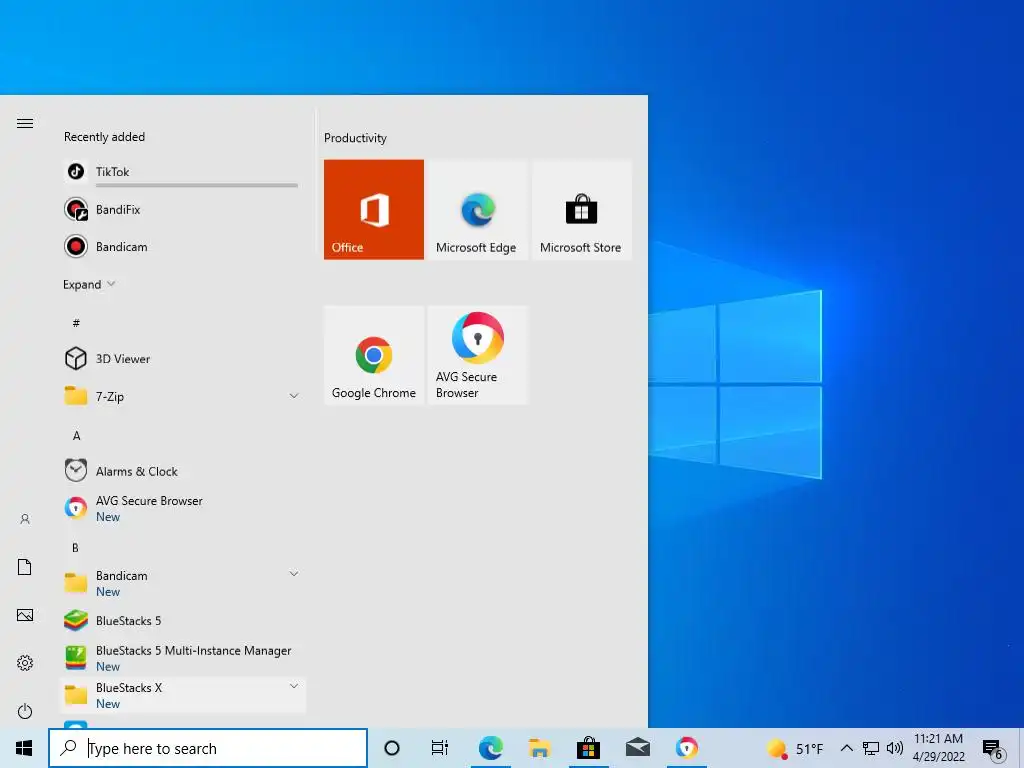Open Alarms & Clock app
This screenshot has height=768, width=1024.
click(x=182, y=471)
